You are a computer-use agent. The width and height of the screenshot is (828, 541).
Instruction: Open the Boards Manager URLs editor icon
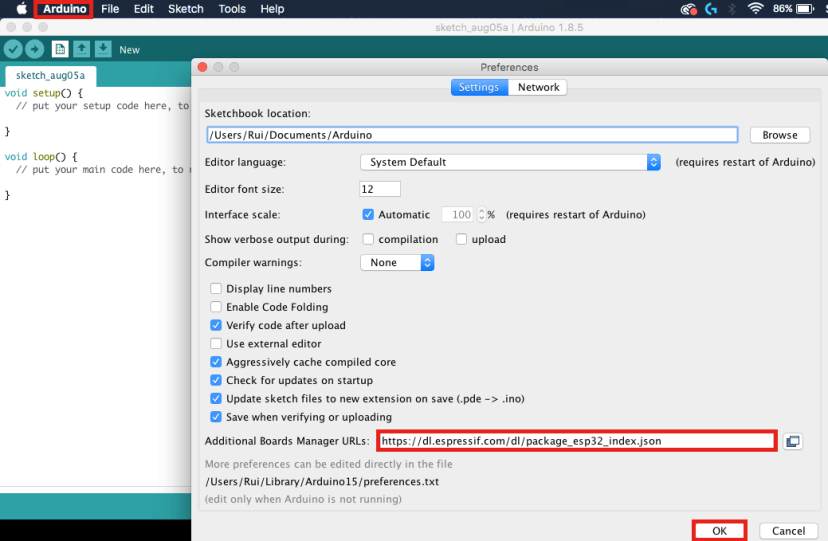tap(793, 441)
